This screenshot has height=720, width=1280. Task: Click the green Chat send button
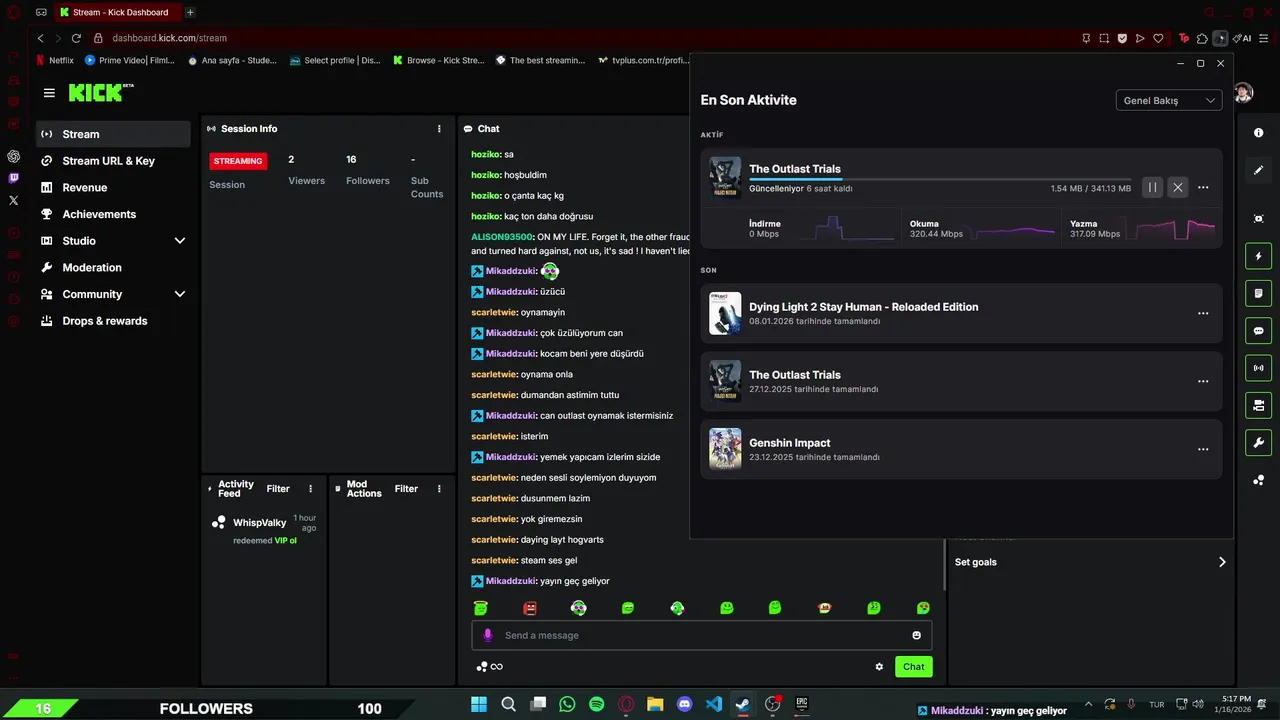pos(914,667)
